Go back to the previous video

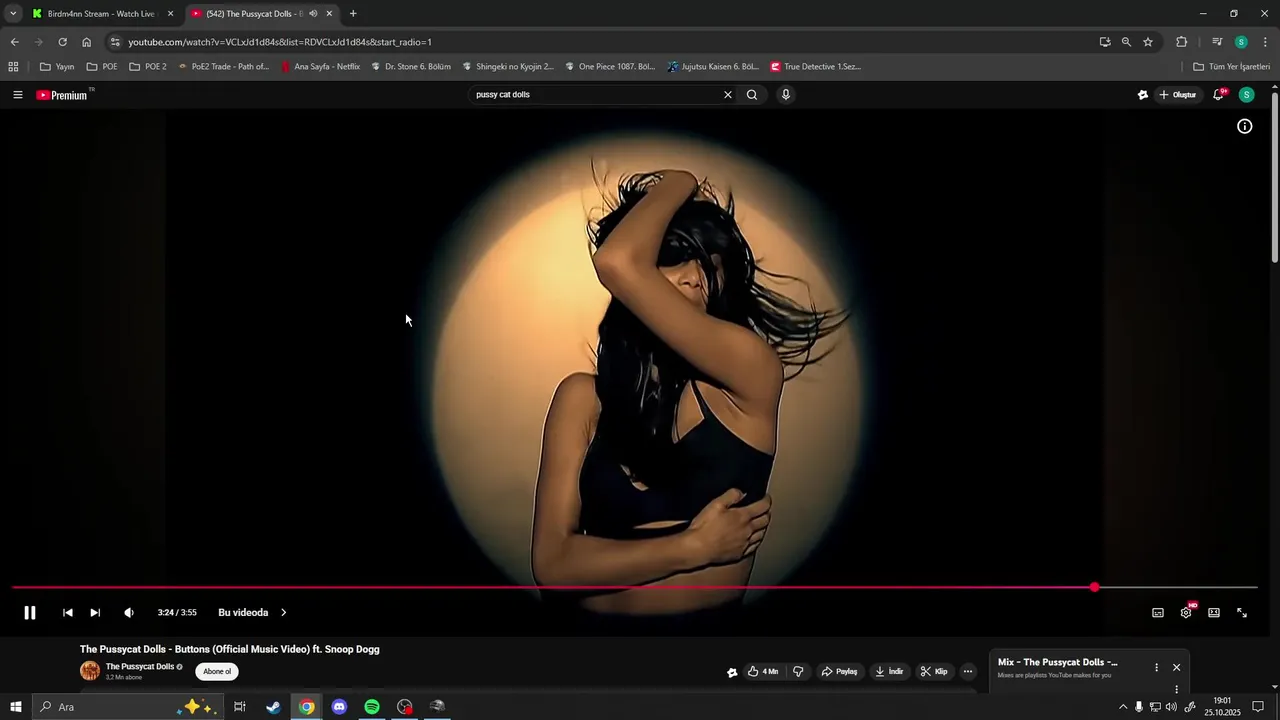[67, 613]
